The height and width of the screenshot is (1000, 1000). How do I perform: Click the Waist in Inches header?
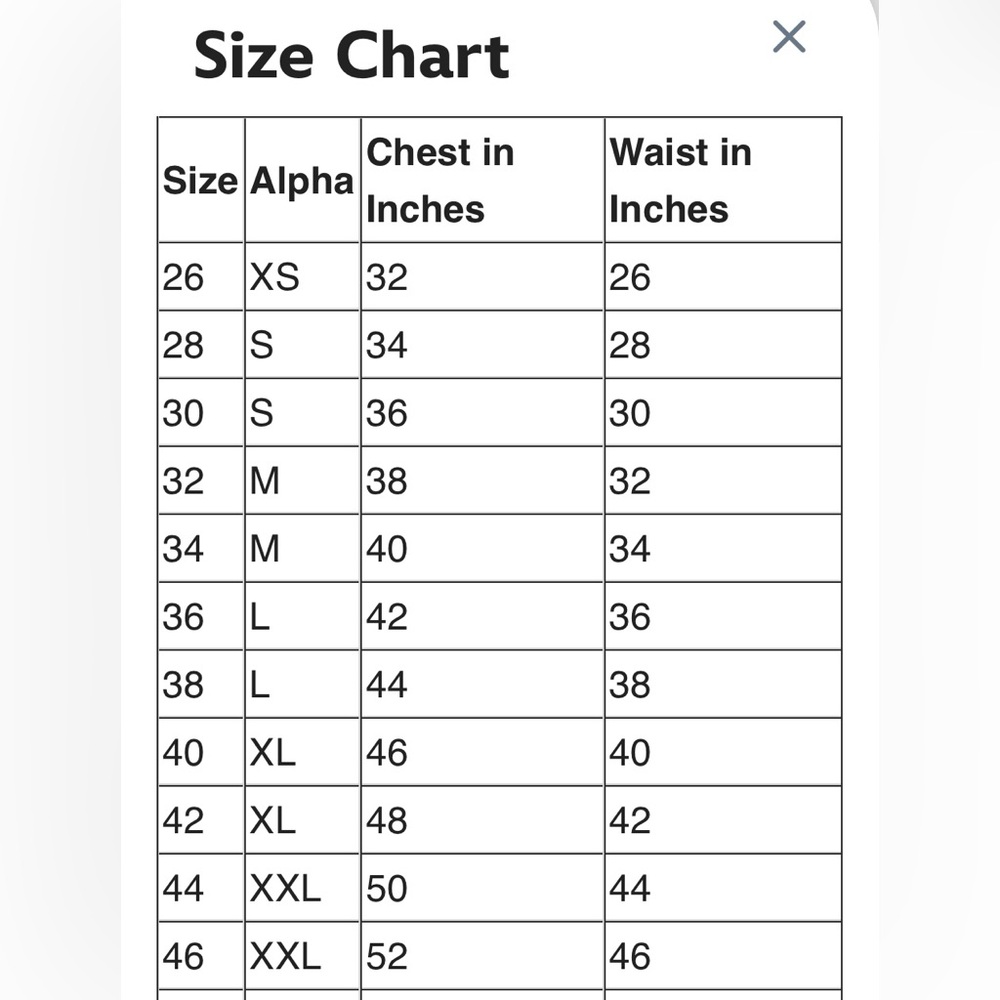coord(723,180)
